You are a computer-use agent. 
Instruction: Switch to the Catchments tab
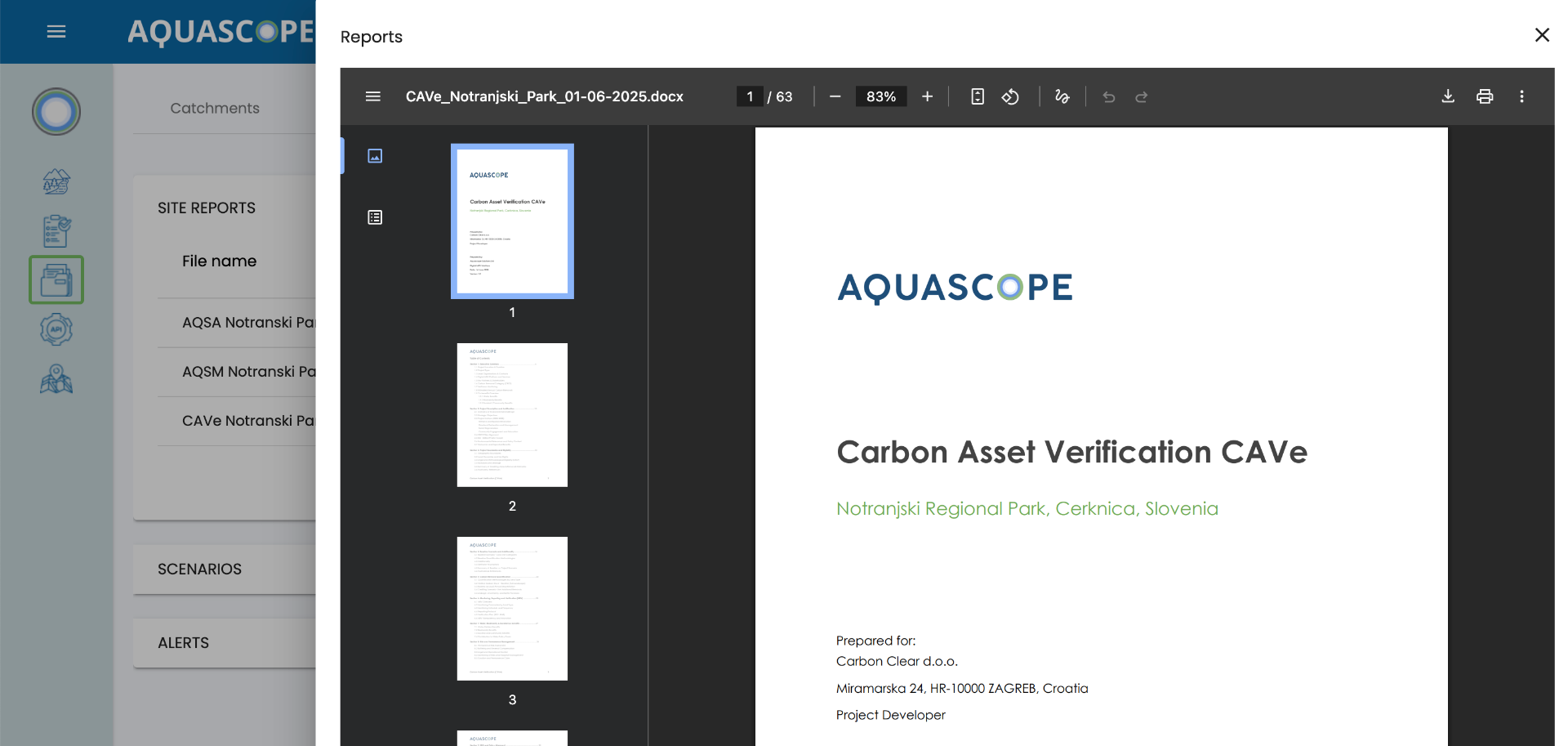[215, 108]
